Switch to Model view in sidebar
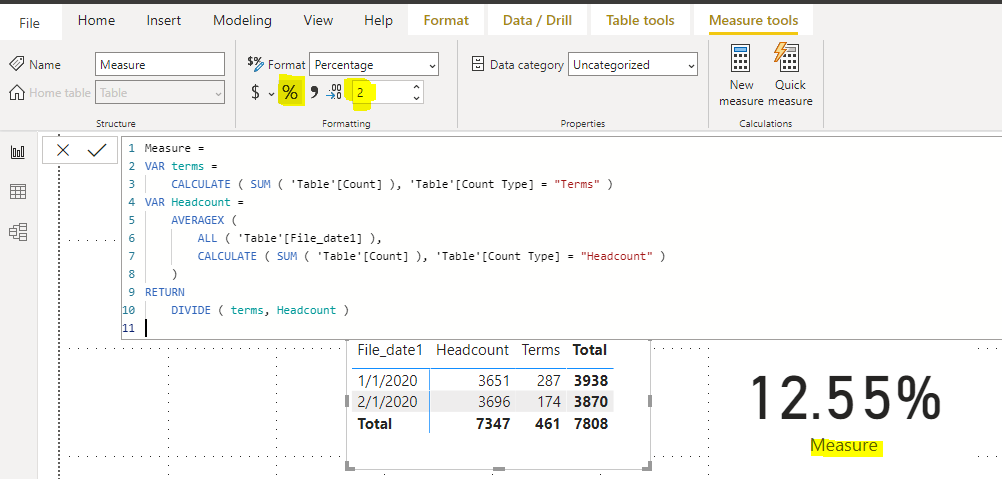This screenshot has height=479, width=1002. click(18, 232)
